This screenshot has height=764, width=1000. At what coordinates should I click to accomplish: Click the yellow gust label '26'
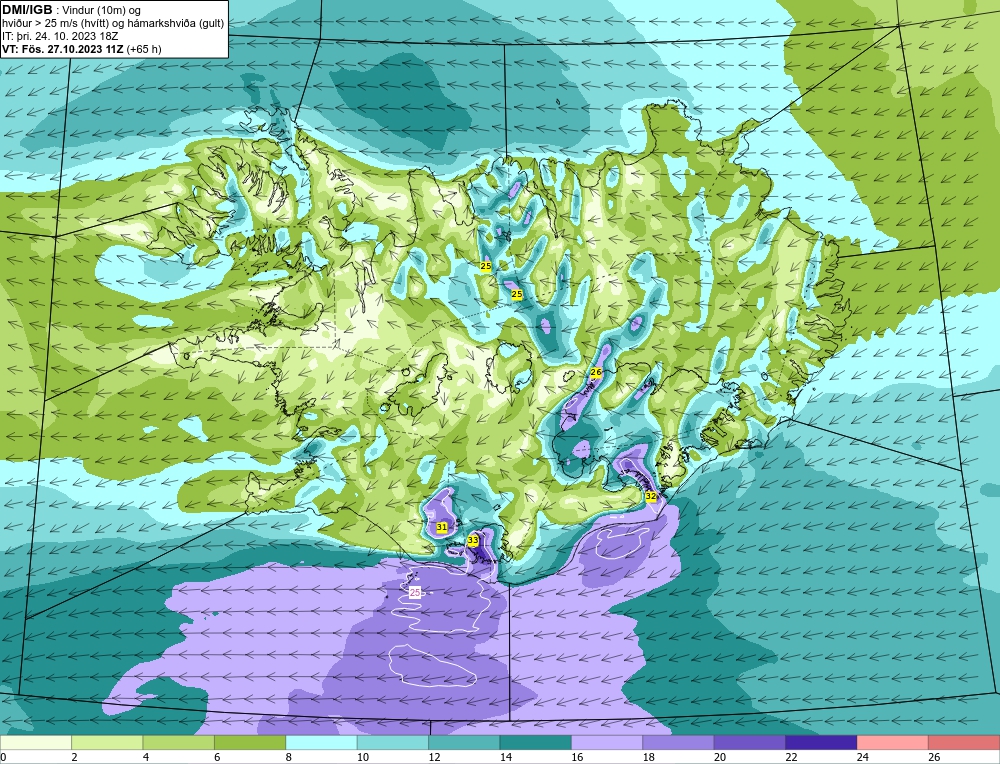pos(596,372)
